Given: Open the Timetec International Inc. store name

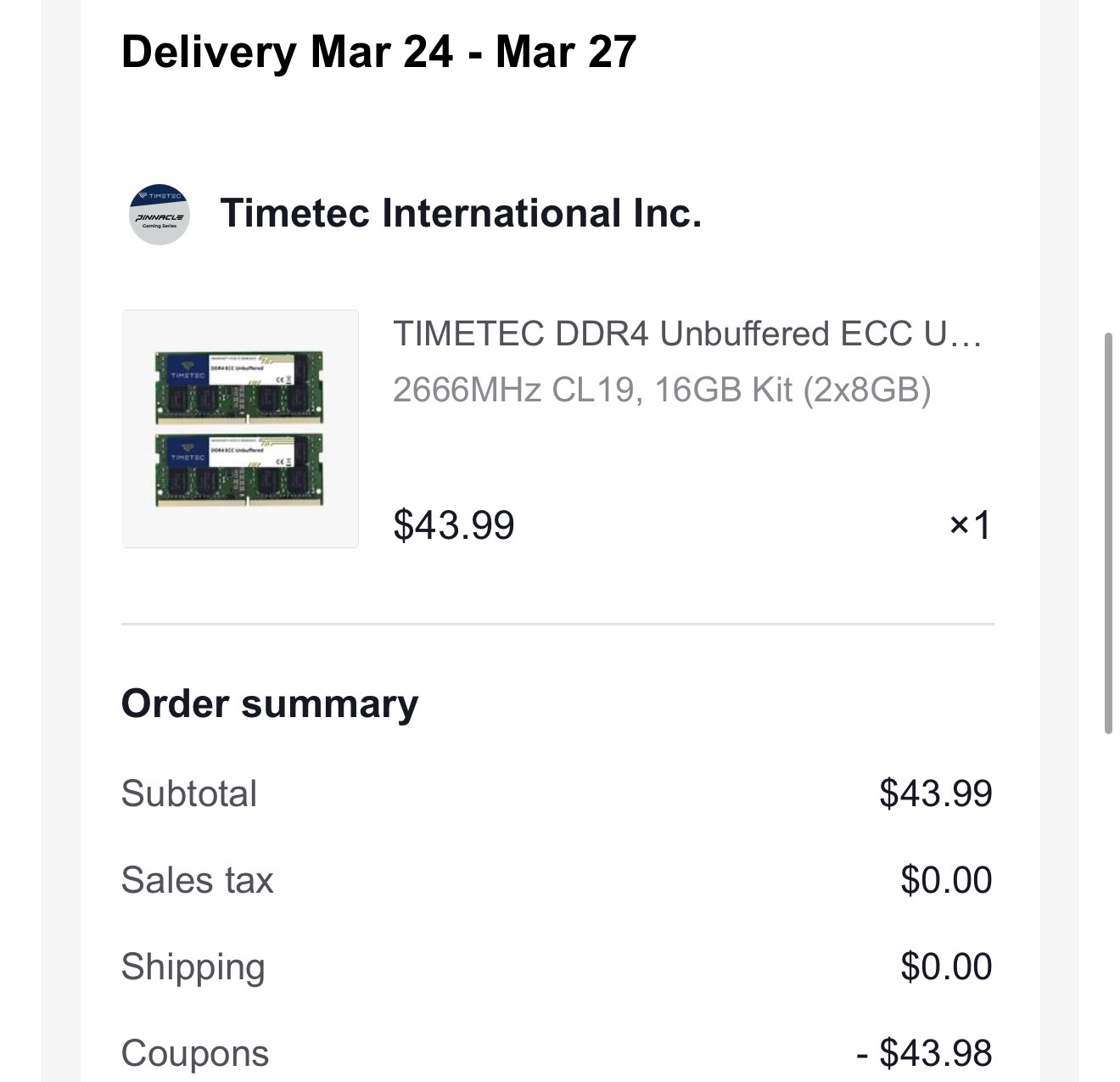Looking at the screenshot, I should (x=461, y=213).
